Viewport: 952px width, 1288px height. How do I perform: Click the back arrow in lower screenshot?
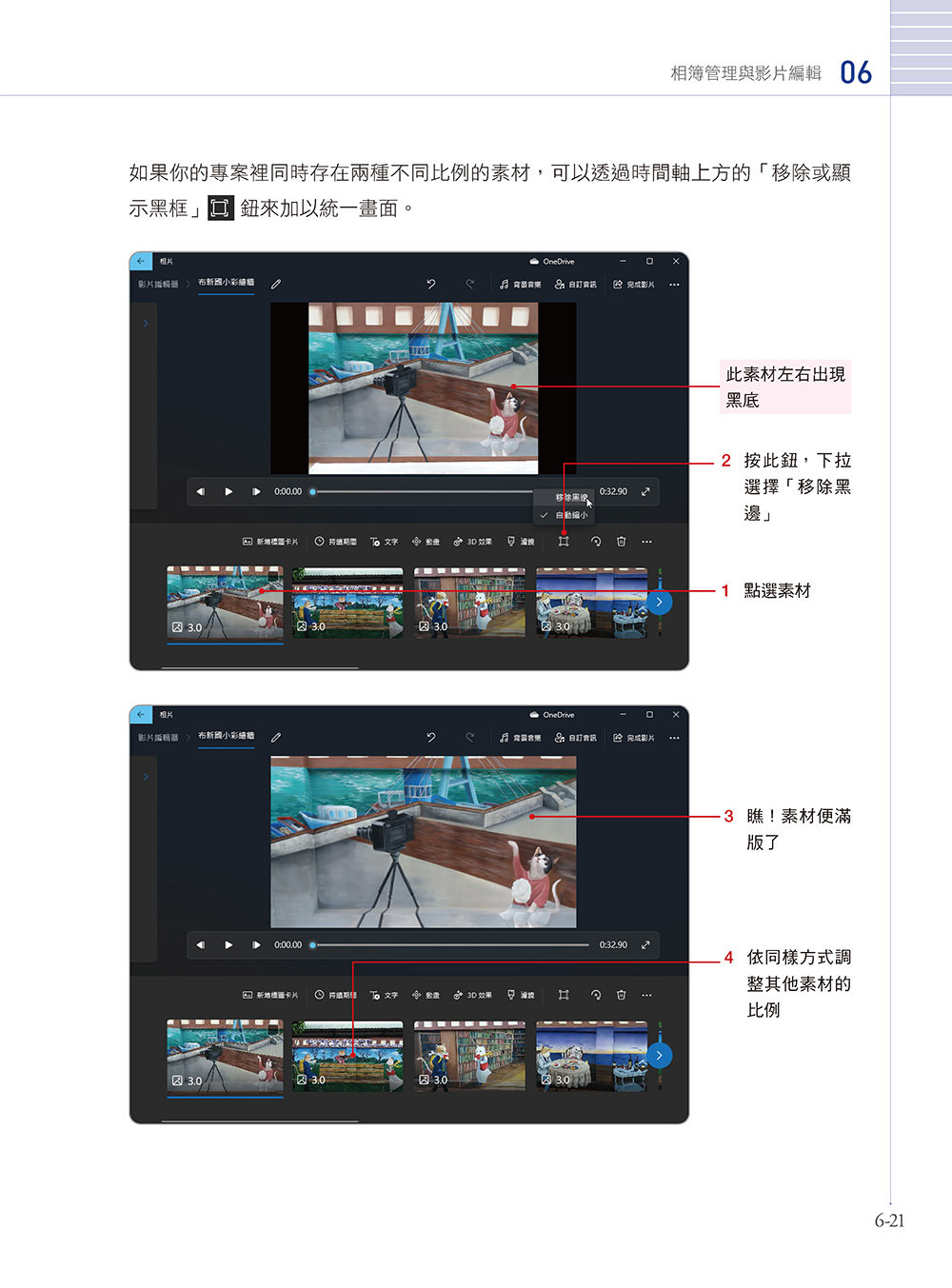141,714
